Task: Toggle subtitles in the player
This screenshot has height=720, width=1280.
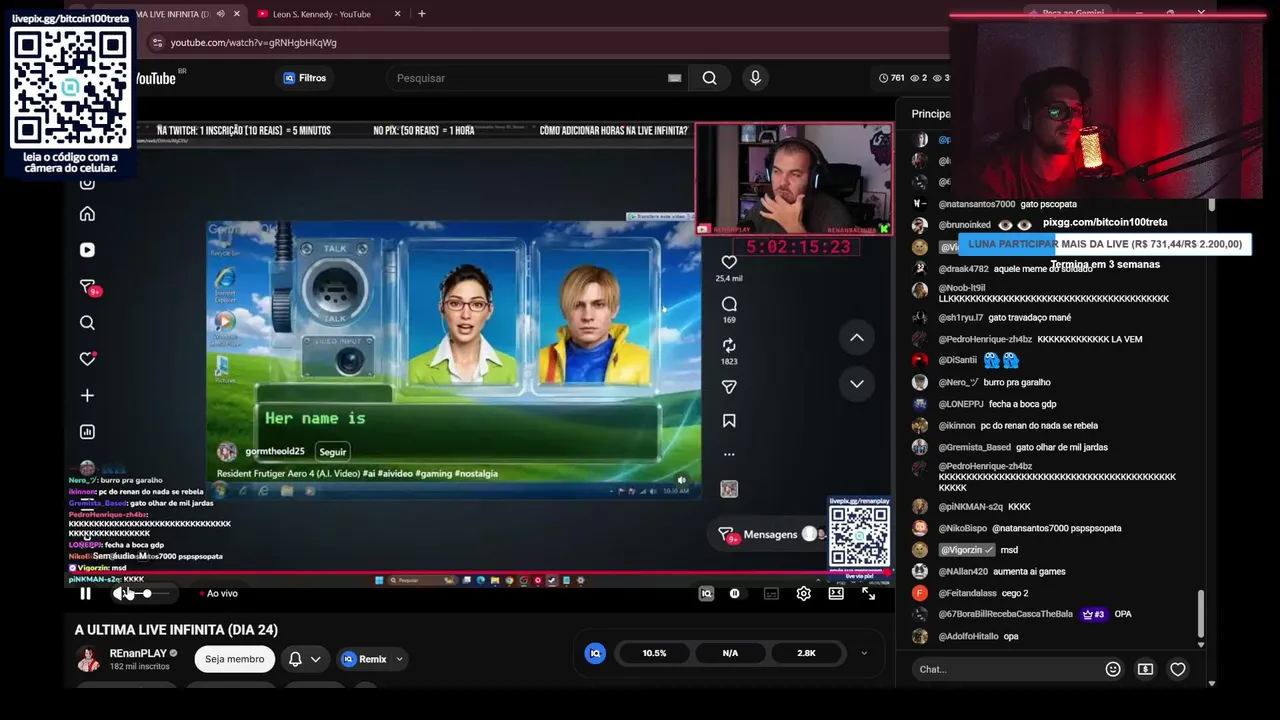Action: coord(771,594)
